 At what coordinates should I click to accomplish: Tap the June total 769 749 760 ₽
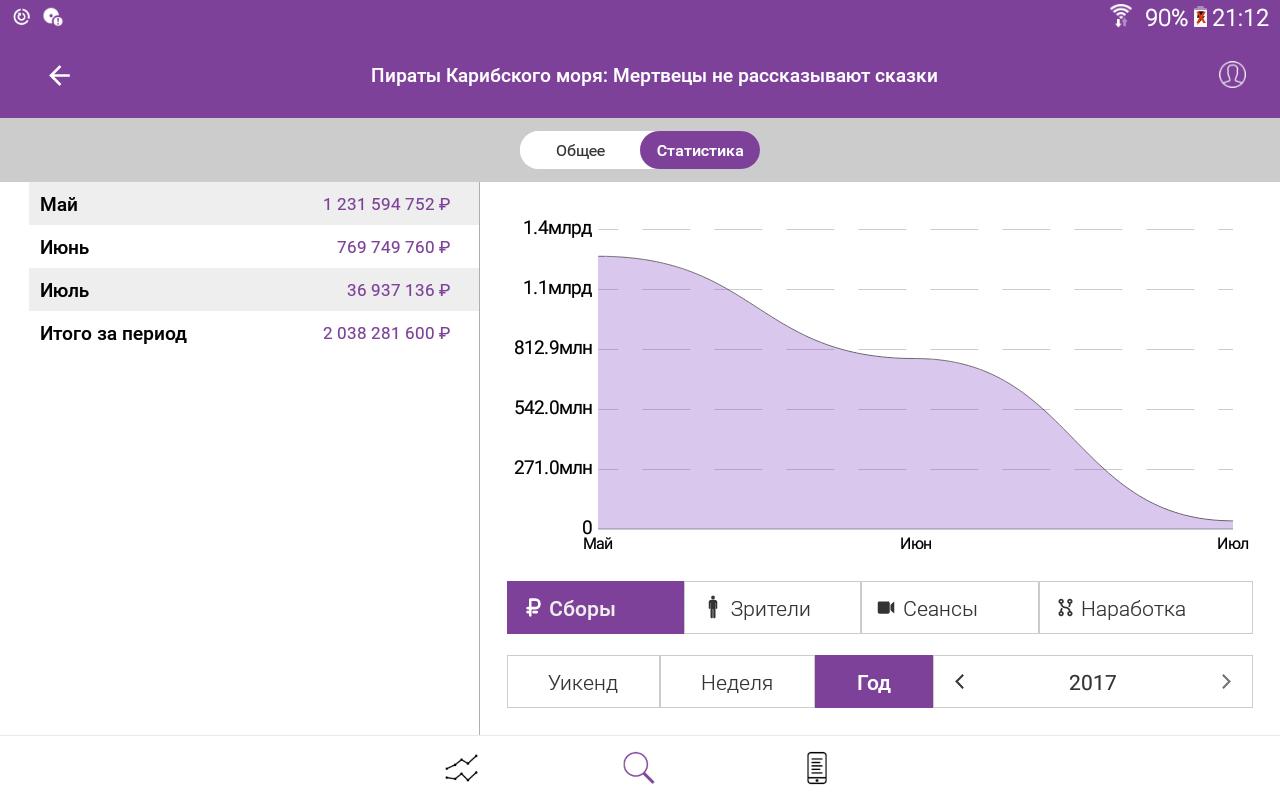point(393,247)
